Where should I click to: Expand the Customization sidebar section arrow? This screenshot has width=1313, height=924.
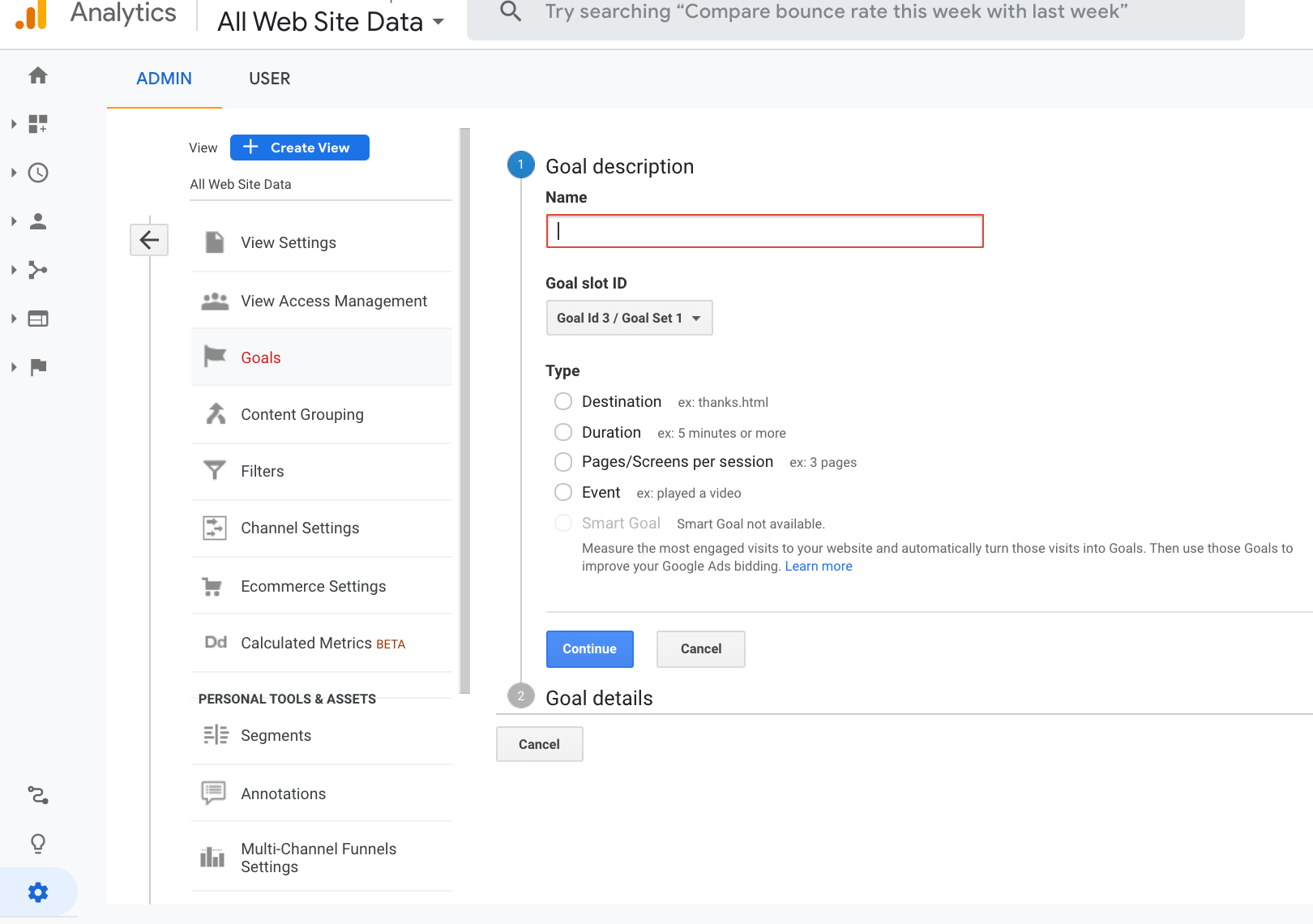(x=14, y=124)
